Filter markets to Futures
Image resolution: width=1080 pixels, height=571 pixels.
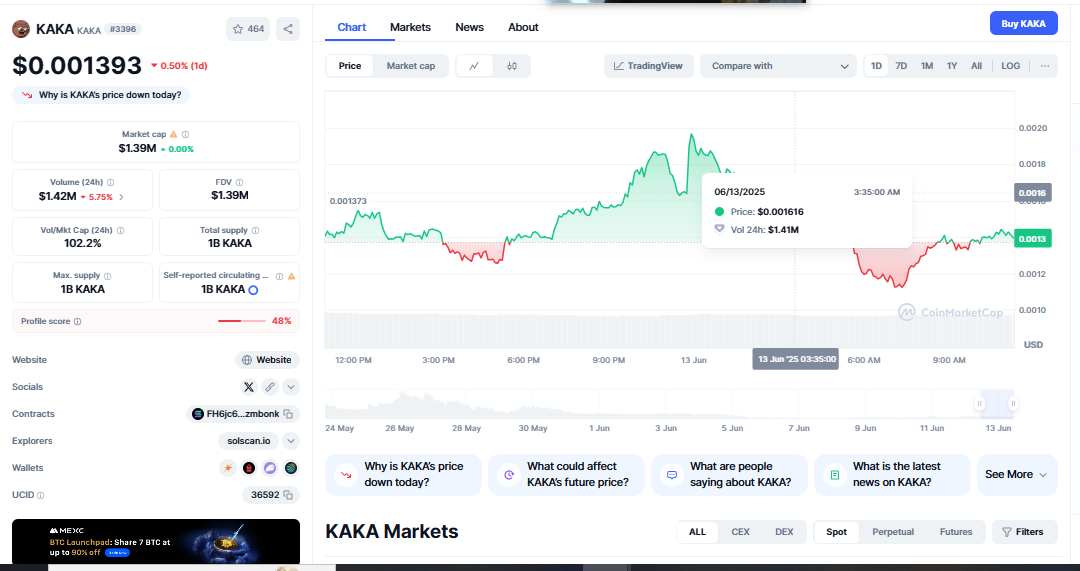point(956,532)
